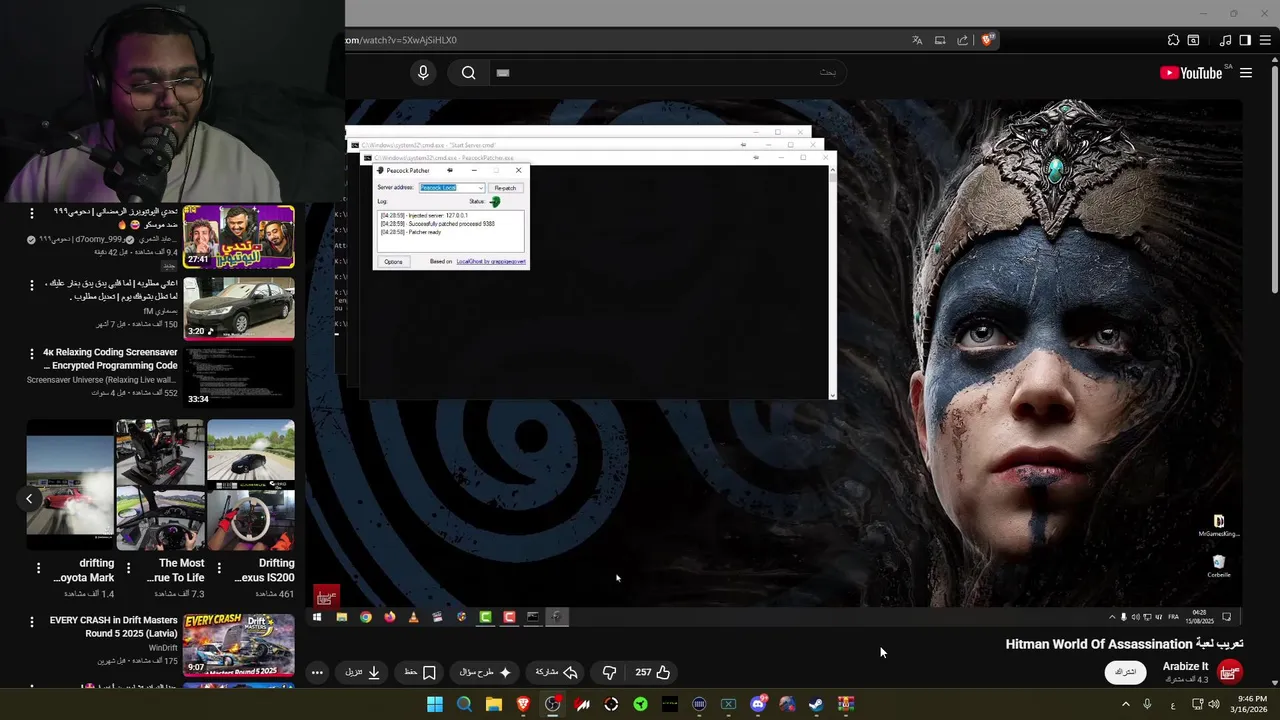The width and height of the screenshot is (1280, 720).
Task: Open Brave browser from the taskbar
Action: coord(523,704)
